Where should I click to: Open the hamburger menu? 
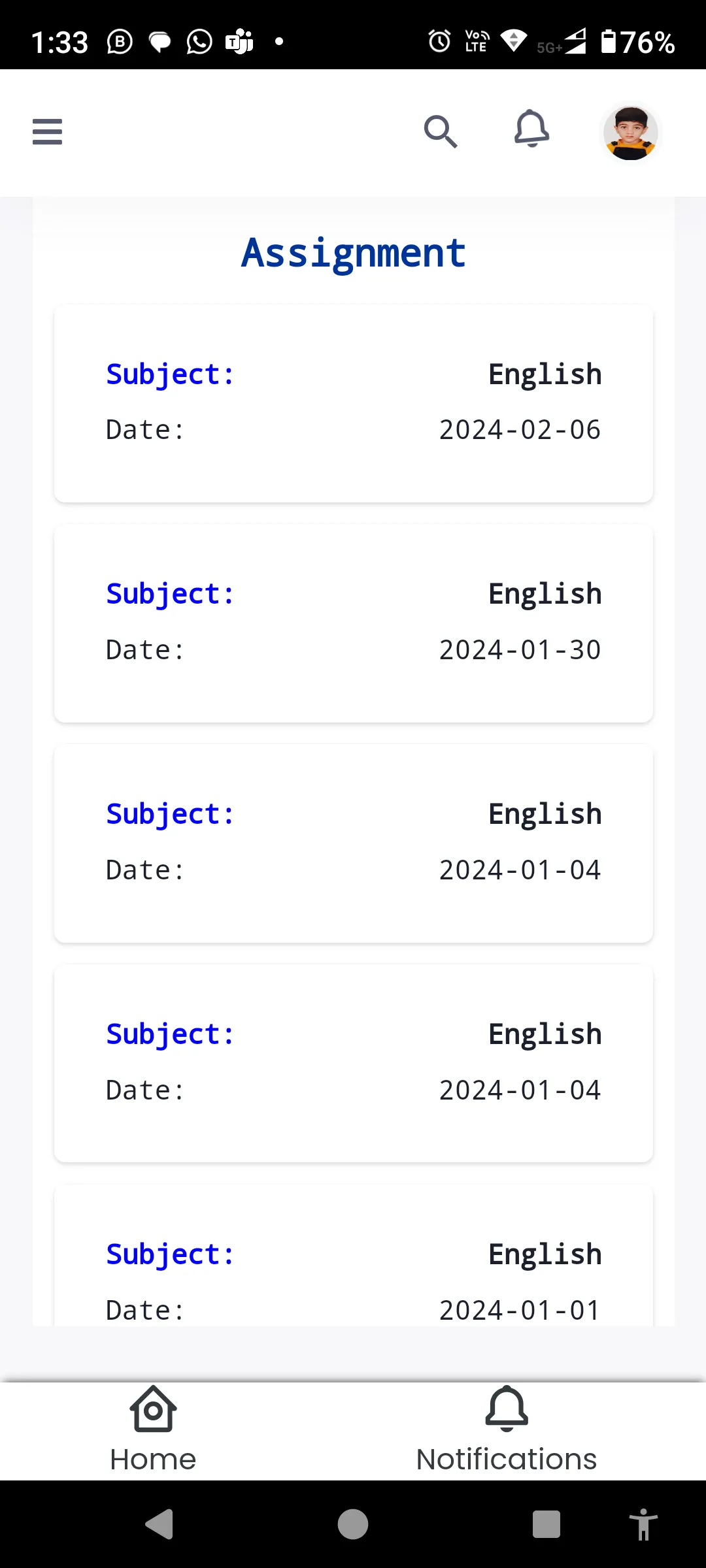tap(47, 131)
